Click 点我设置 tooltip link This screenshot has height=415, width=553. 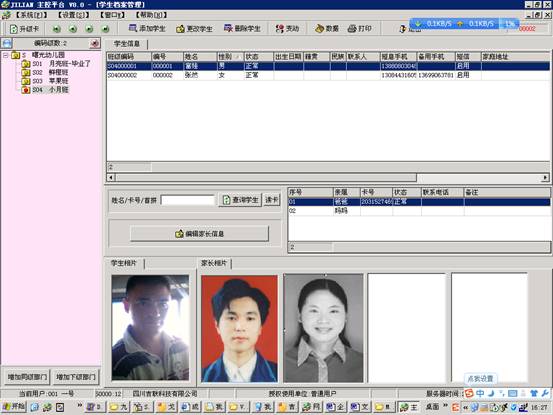click(x=480, y=379)
